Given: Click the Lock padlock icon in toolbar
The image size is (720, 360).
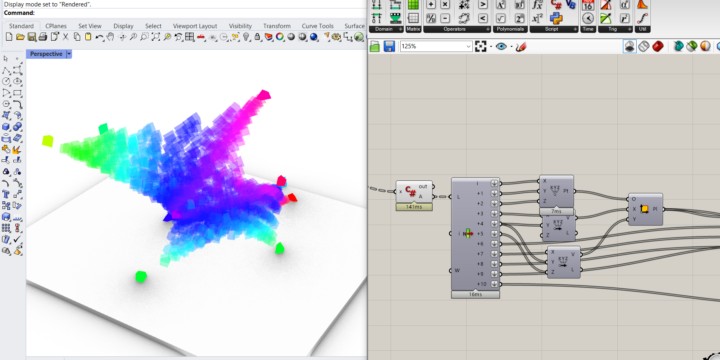Looking at the screenshot, I should pyautogui.click(x=258, y=37).
